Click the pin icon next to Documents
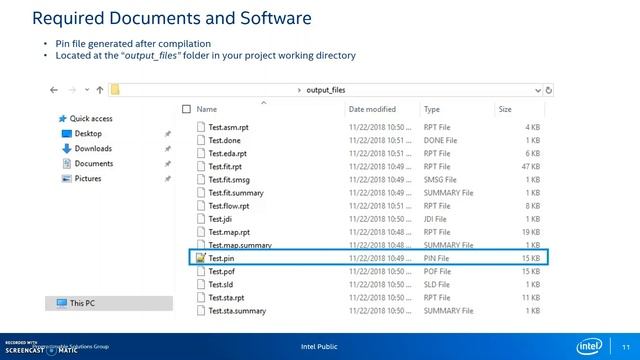Screen dimensions: 640x360 pos(167,164)
